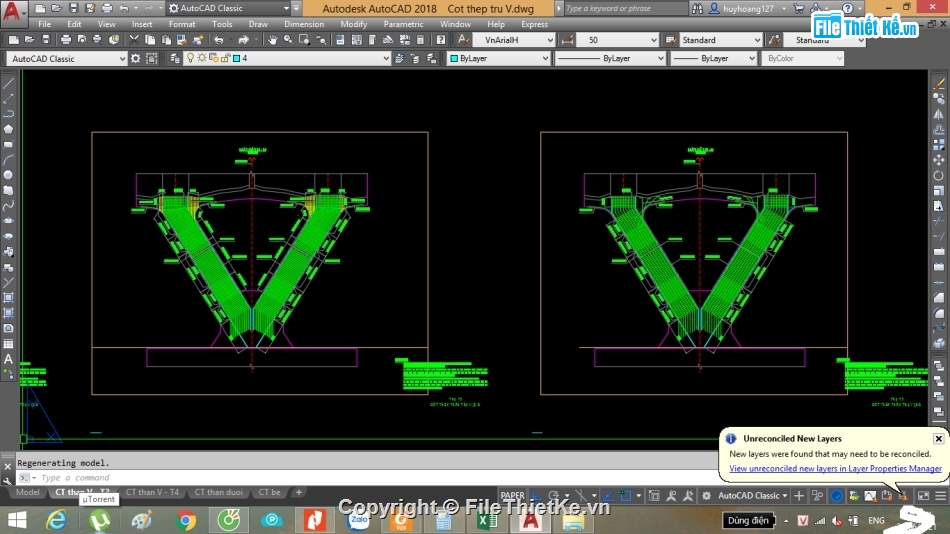Screen dimensions: 950x534
Task: Toggle the lock icon for layer 4
Action: (225, 58)
